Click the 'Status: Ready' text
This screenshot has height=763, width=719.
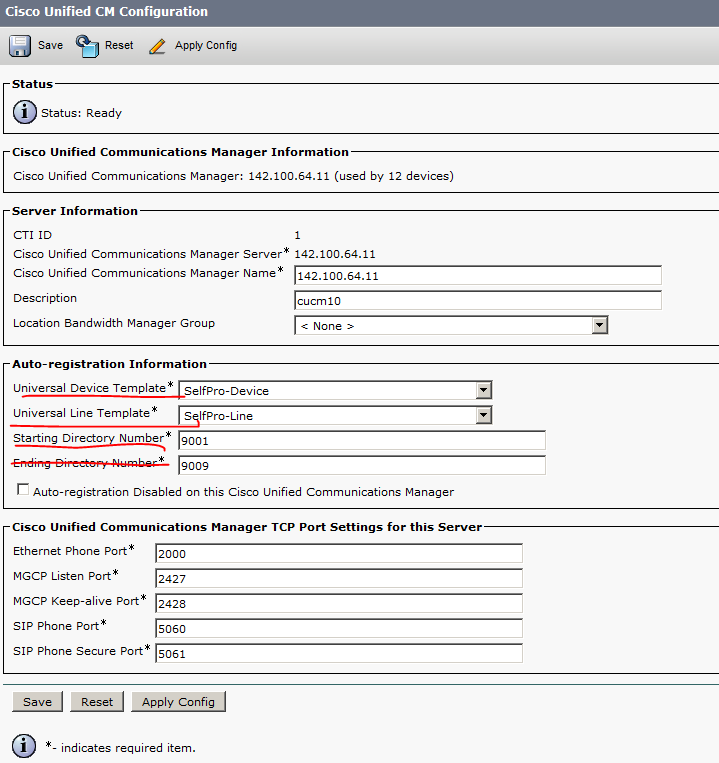pos(81,113)
